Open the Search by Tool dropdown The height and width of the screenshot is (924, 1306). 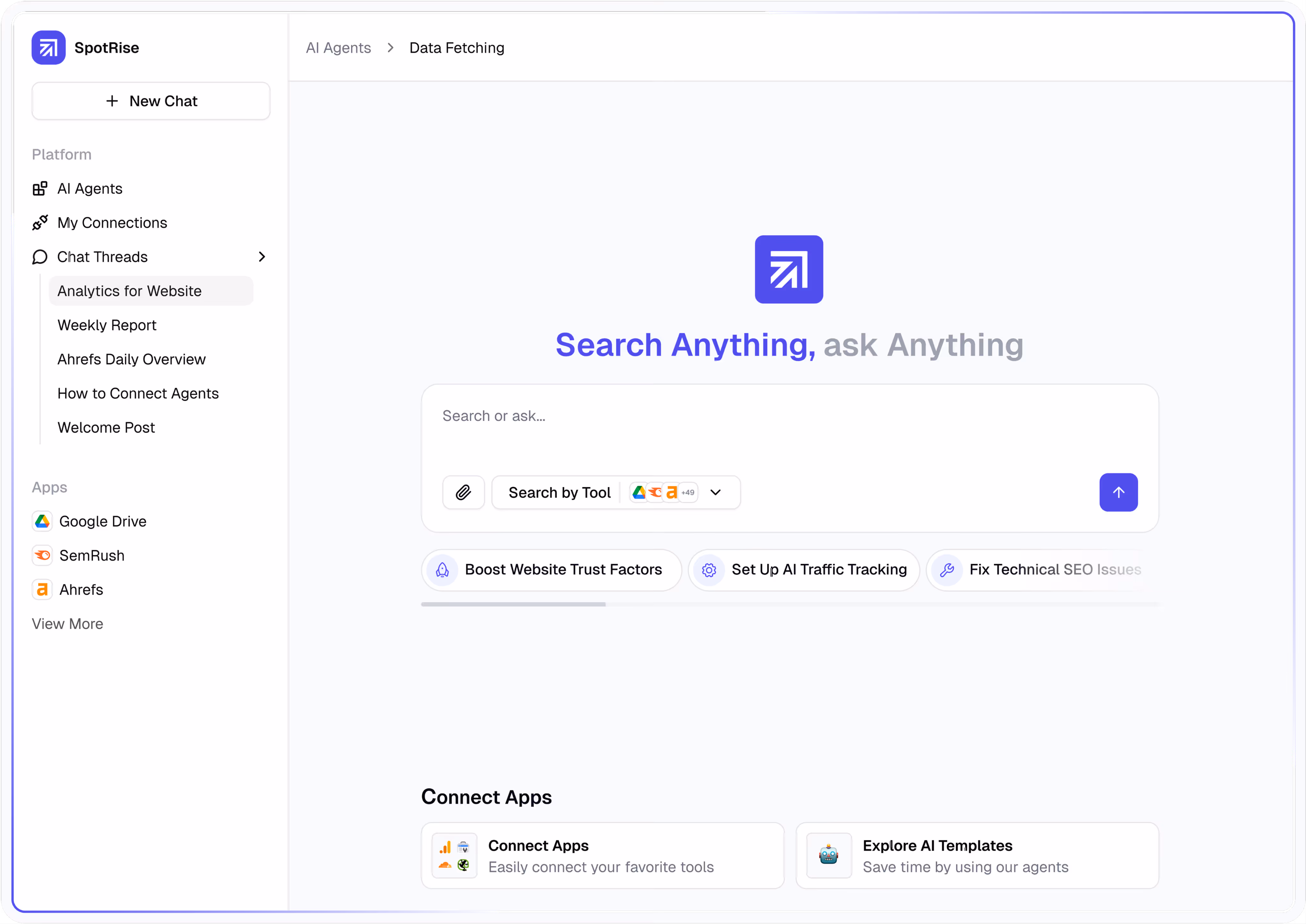tap(716, 492)
